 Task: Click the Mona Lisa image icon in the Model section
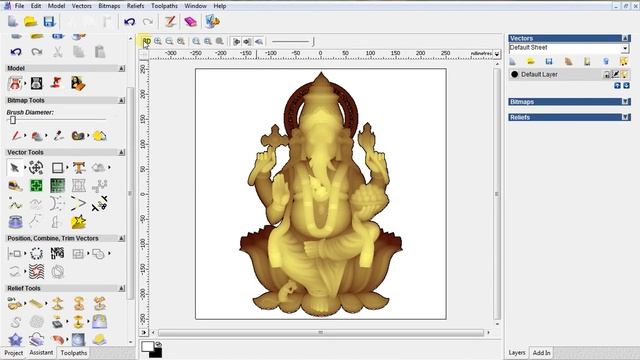click(x=78, y=83)
